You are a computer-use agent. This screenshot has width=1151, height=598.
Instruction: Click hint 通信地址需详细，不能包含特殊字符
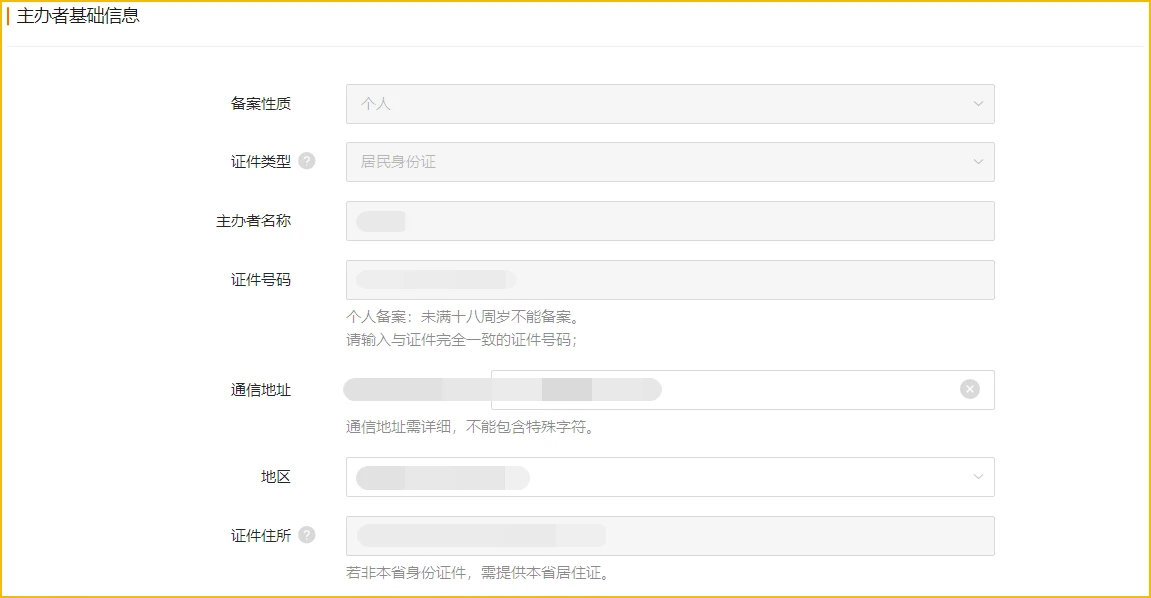coord(471,426)
